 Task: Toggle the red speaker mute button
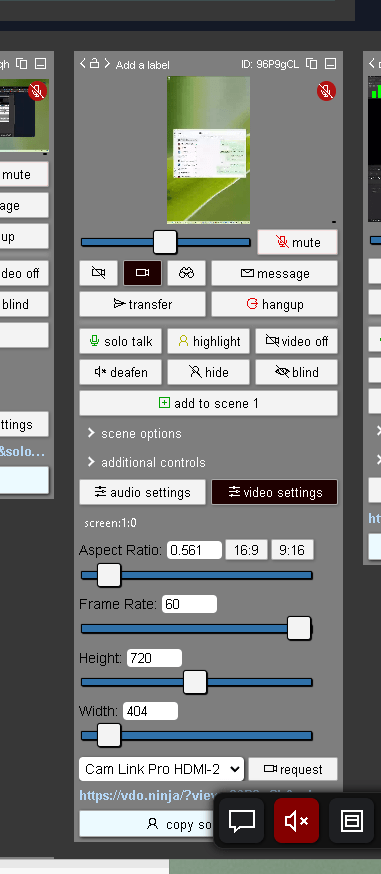pyautogui.click(x=296, y=820)
